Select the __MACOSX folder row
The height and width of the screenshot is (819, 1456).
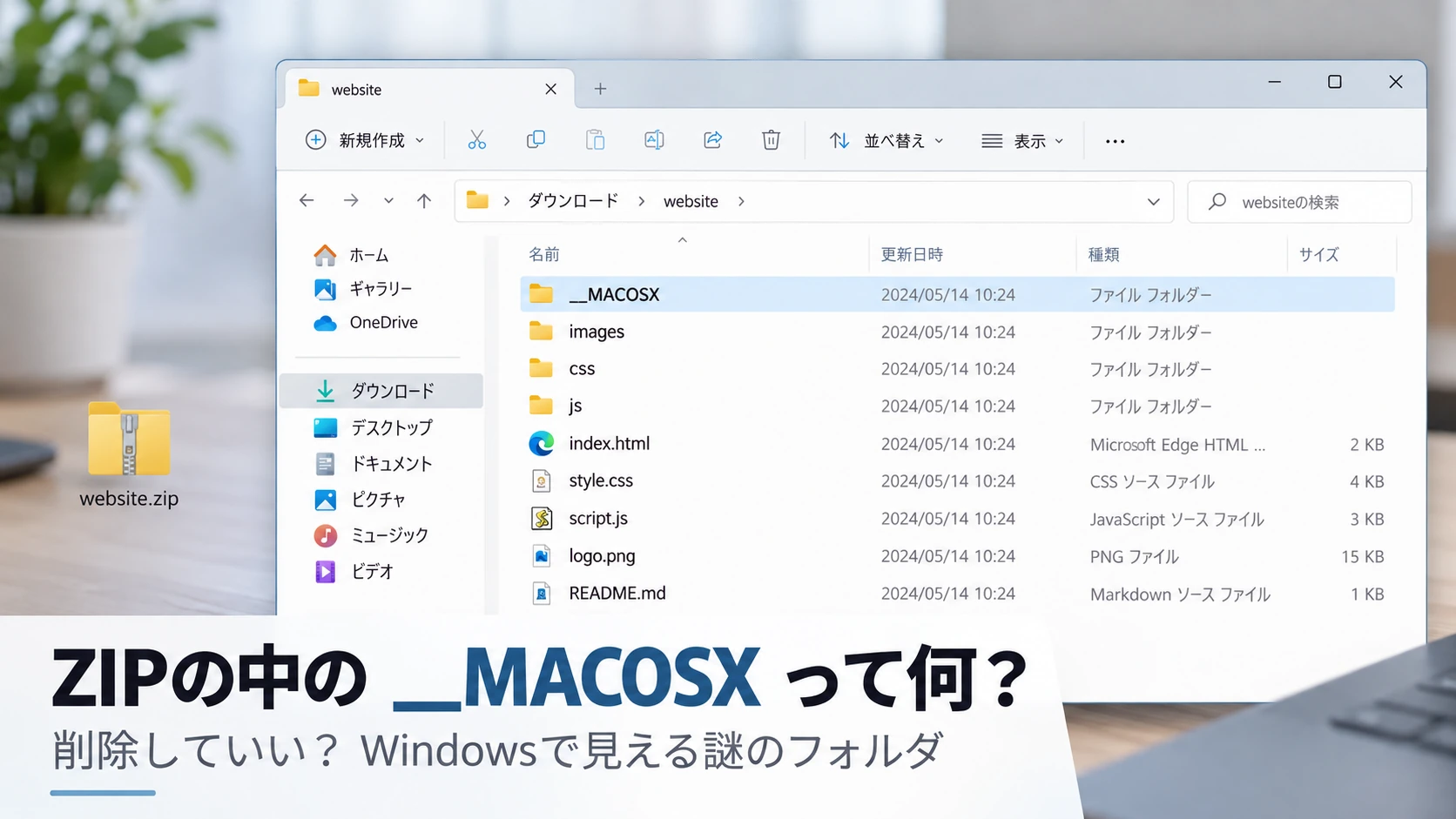pyautogui.click(x=957, y=294)
